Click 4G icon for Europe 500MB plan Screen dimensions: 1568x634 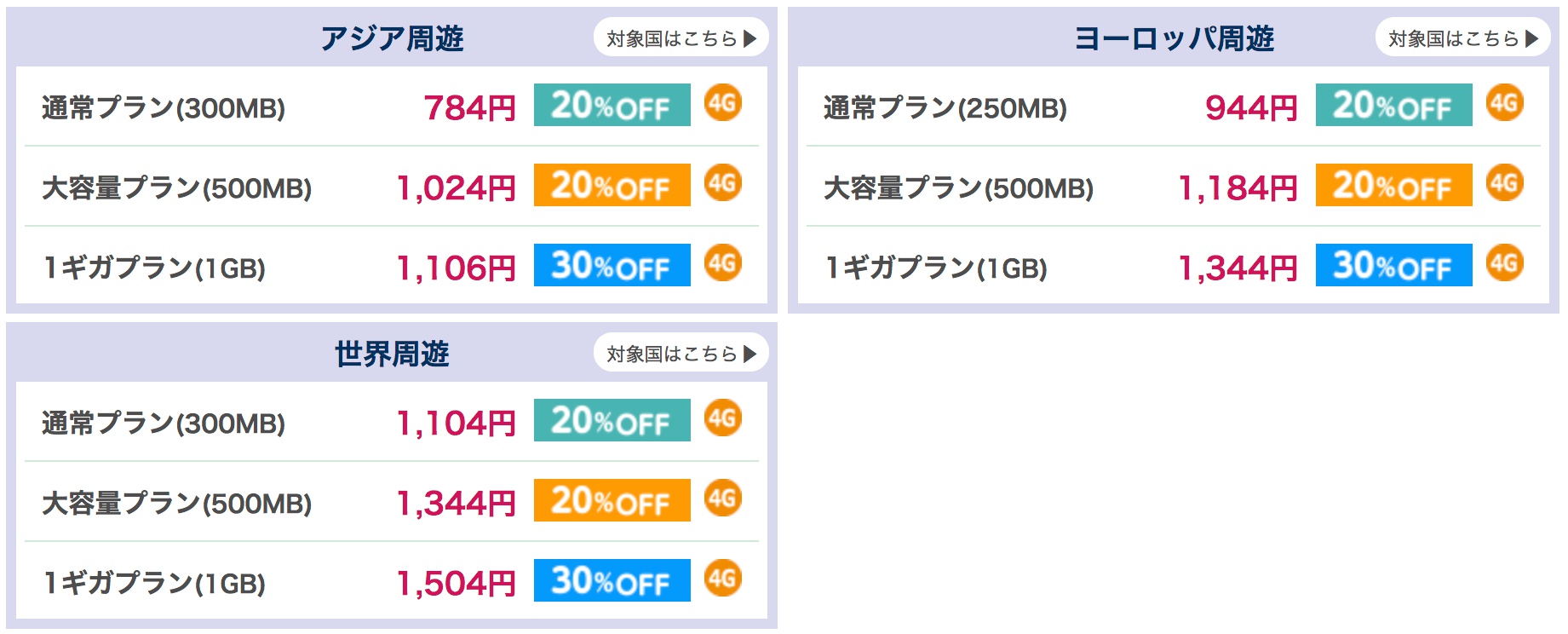coord(1505,183)
